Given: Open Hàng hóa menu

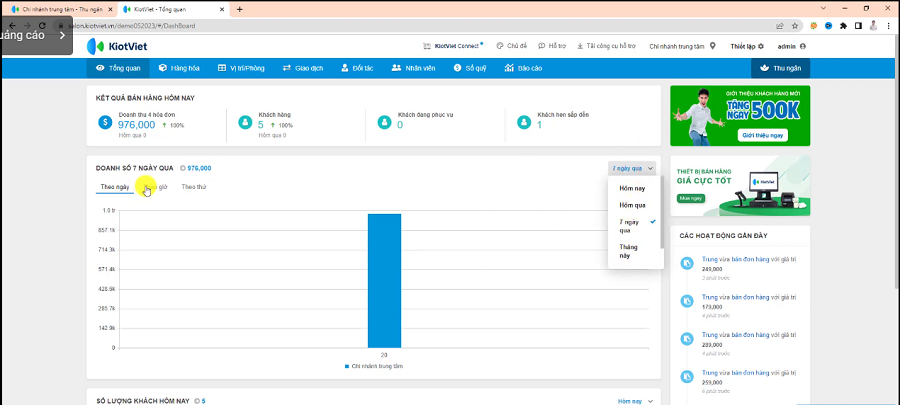Looking at the screenshot, I should point(179,68).
